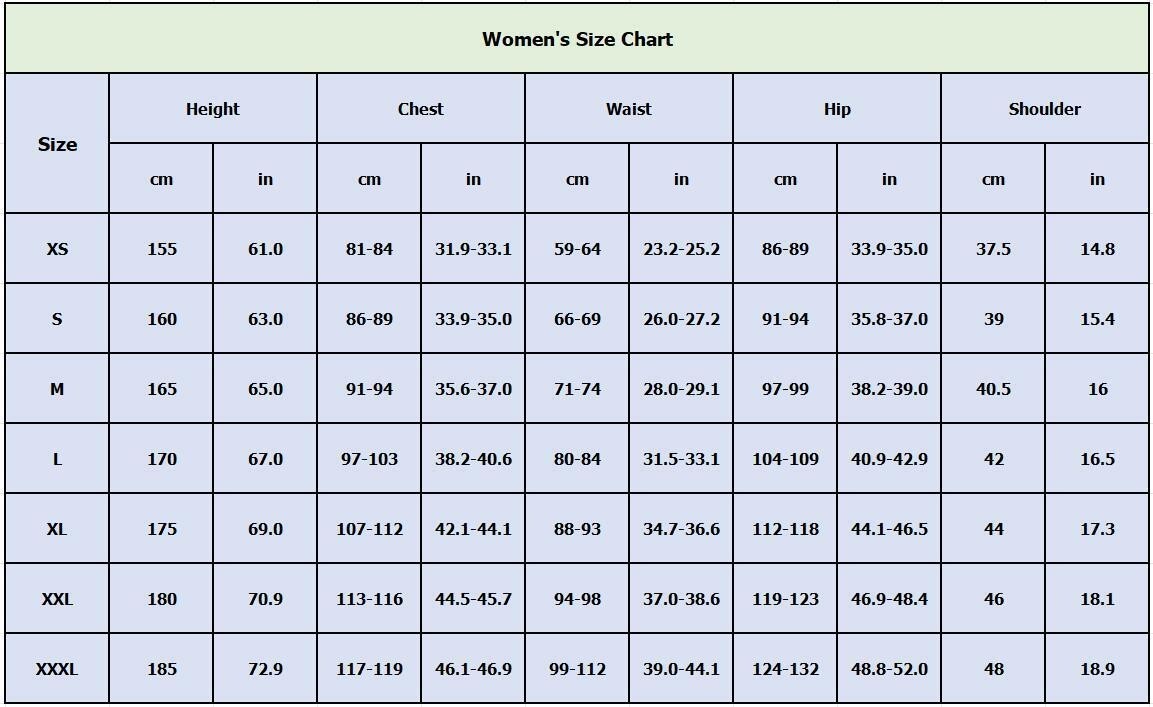The image size is (1153, 707).
Task: Select waist inches cell 28.0-29.1
Action: 681,388
